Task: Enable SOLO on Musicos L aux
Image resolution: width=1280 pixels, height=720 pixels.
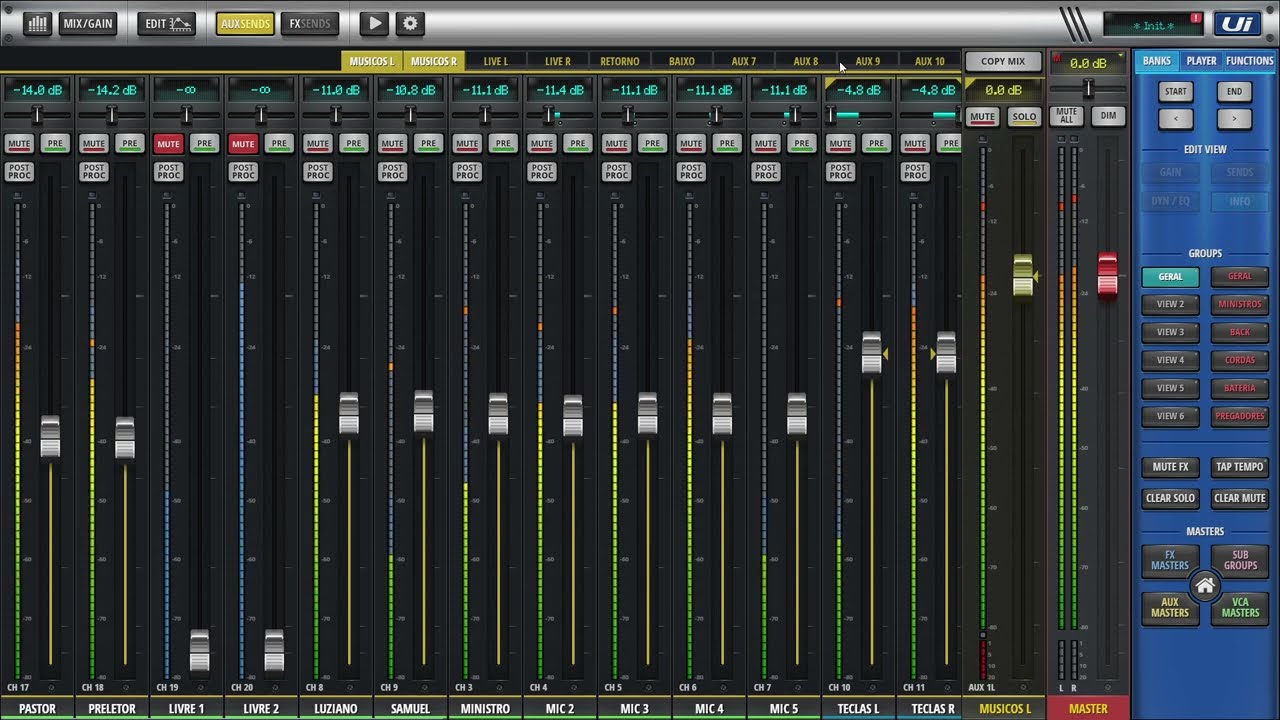Action: [1024, 117]
